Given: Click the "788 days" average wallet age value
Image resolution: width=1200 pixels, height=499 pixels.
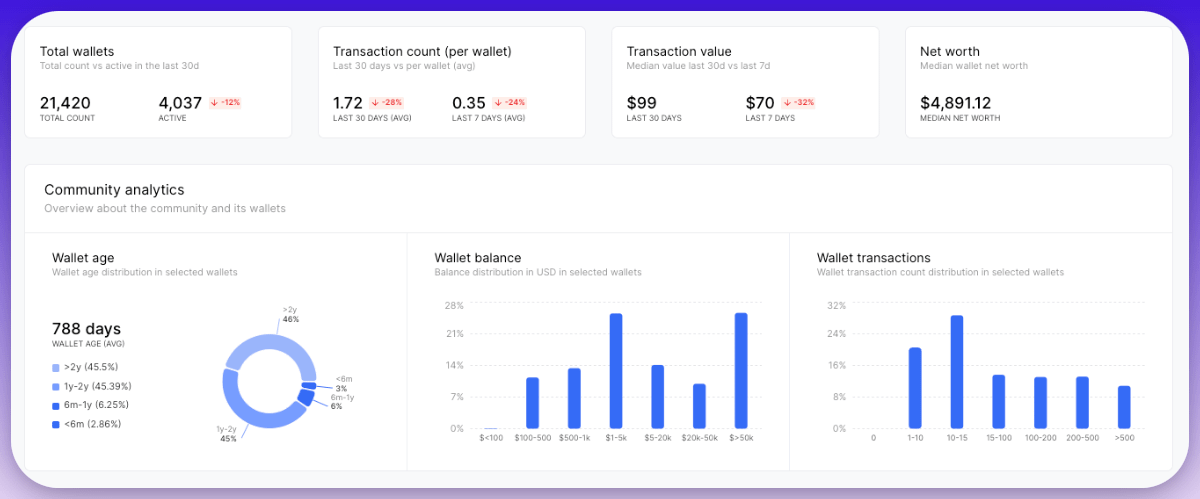Looking at the screenshot, I should pos(86,328).
